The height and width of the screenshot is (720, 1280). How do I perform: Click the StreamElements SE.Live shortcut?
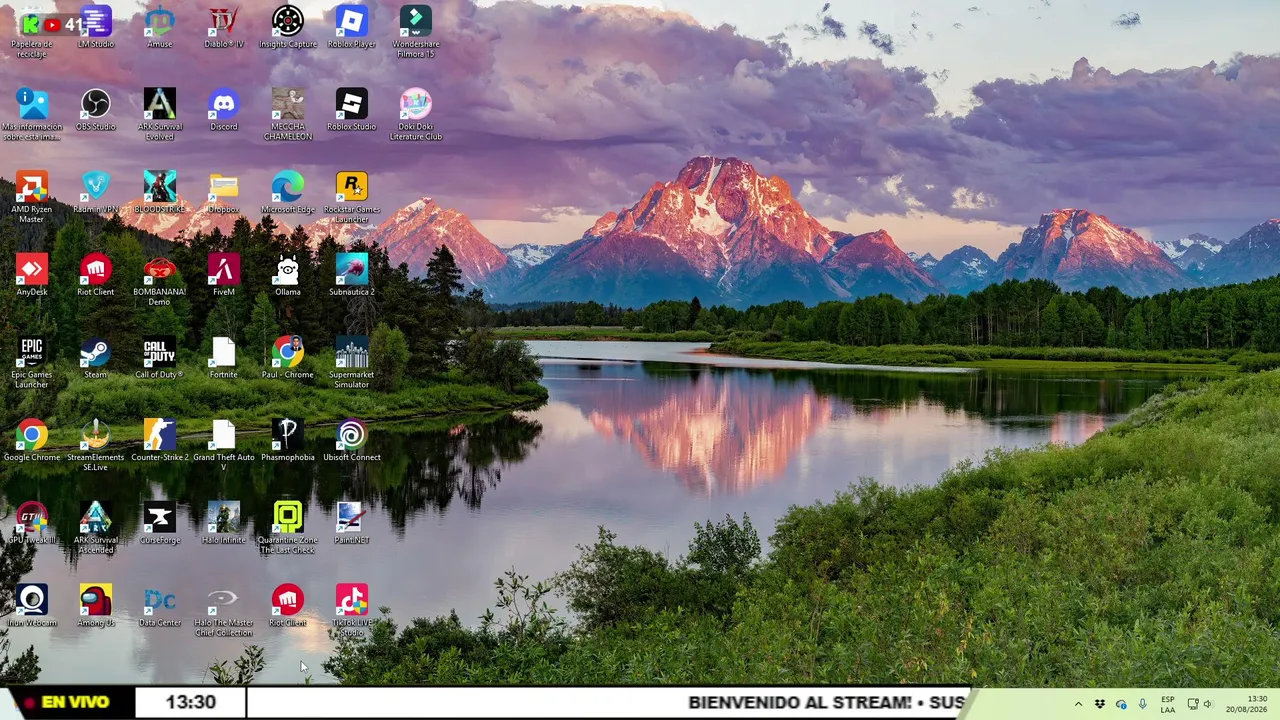click(96, 446)
